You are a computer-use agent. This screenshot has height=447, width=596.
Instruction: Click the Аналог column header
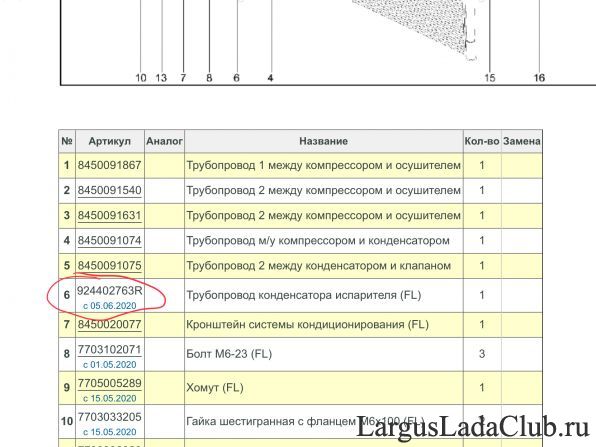pos(164,141)
